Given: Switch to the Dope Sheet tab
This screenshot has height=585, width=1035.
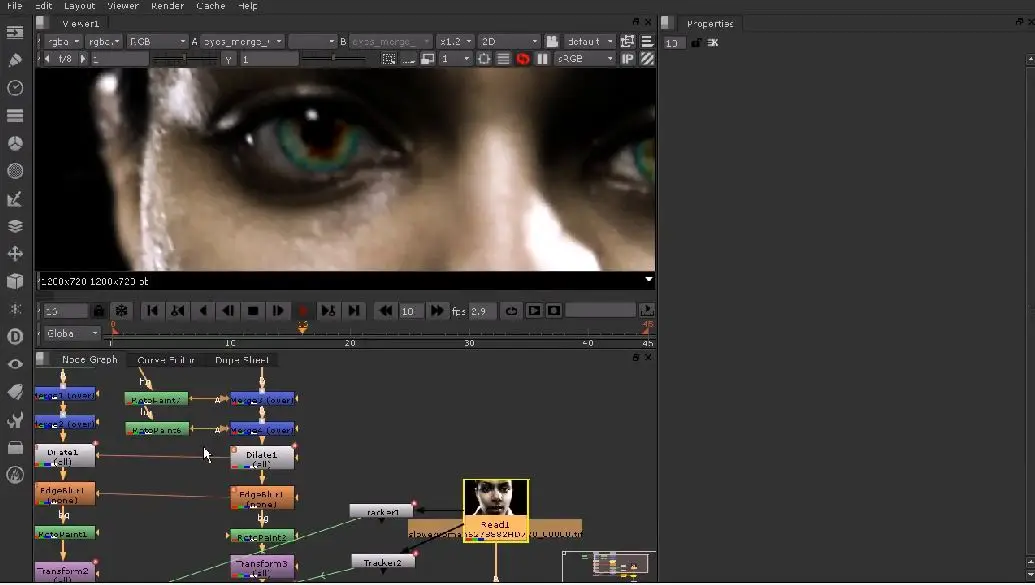Looking at the screenshot, I should pyautogui.click(x=242, y=360).
